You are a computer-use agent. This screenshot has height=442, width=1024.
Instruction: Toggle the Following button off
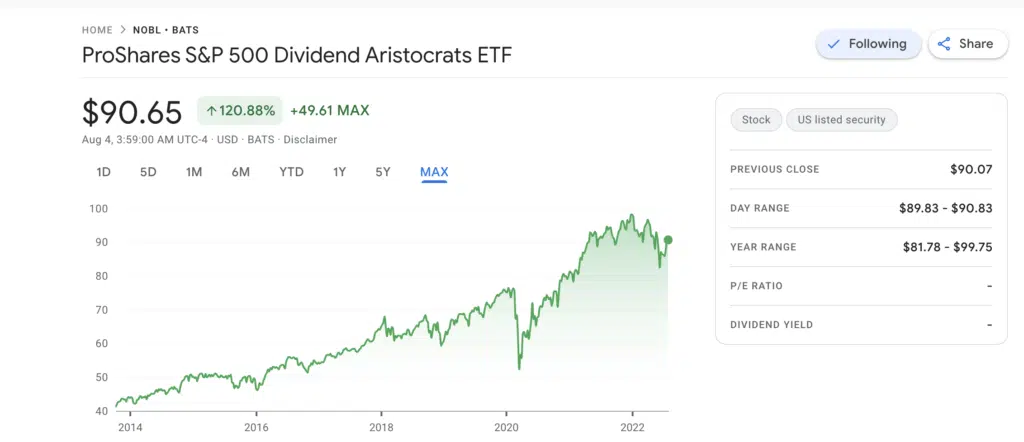pyautogui.click(x=868, y=44)
